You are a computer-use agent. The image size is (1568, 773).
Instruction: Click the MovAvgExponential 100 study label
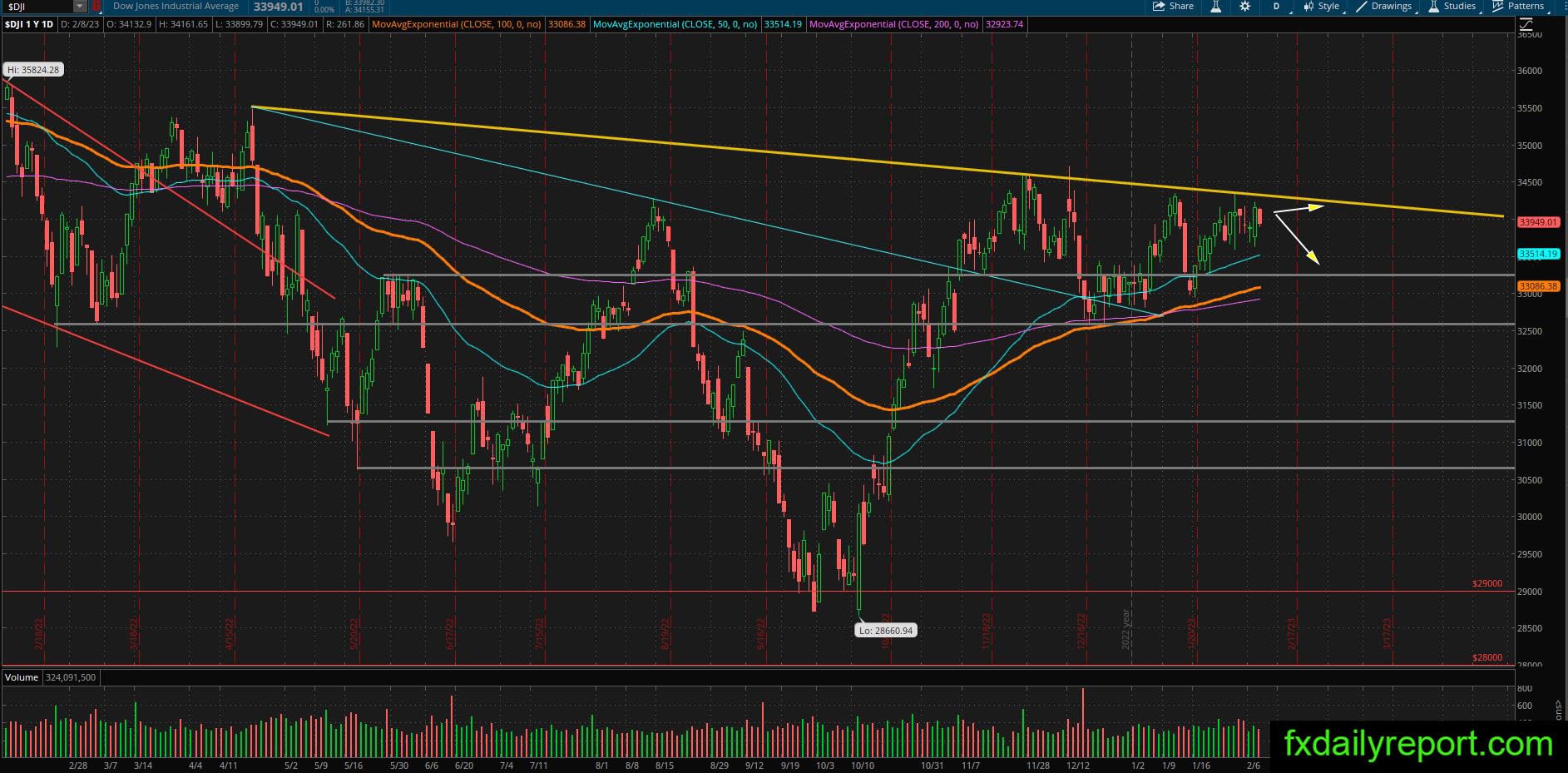click(x=458, y=25)
